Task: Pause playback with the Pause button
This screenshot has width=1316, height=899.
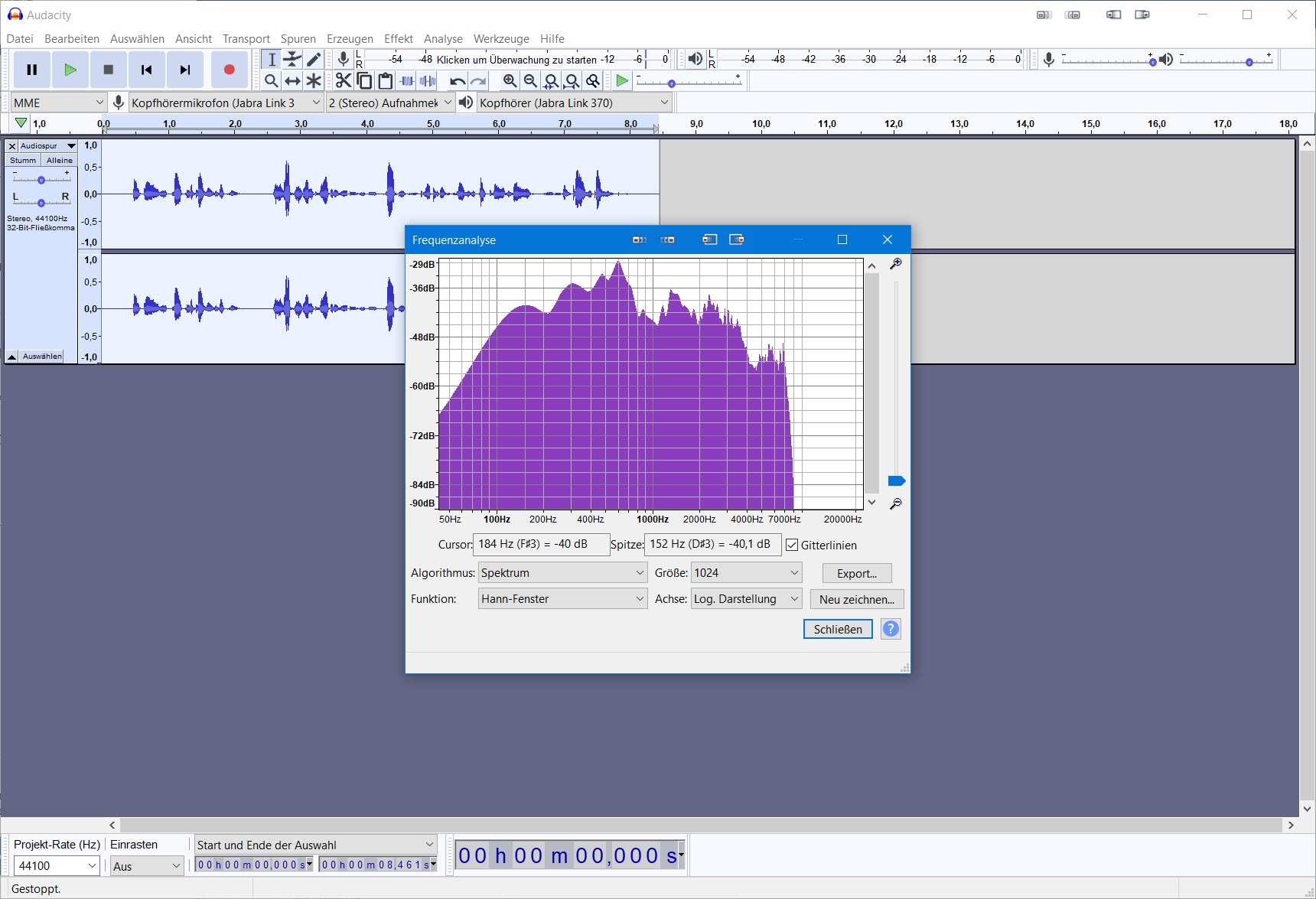Action: 32,70
